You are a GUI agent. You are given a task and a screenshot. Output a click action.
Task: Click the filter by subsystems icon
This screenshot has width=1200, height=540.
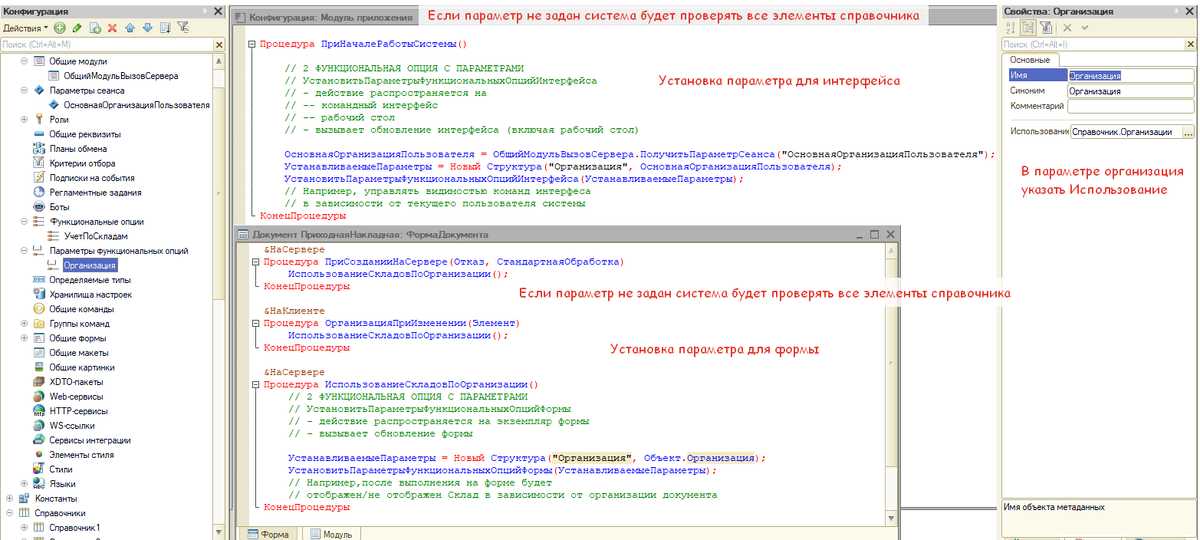point(183,27)
